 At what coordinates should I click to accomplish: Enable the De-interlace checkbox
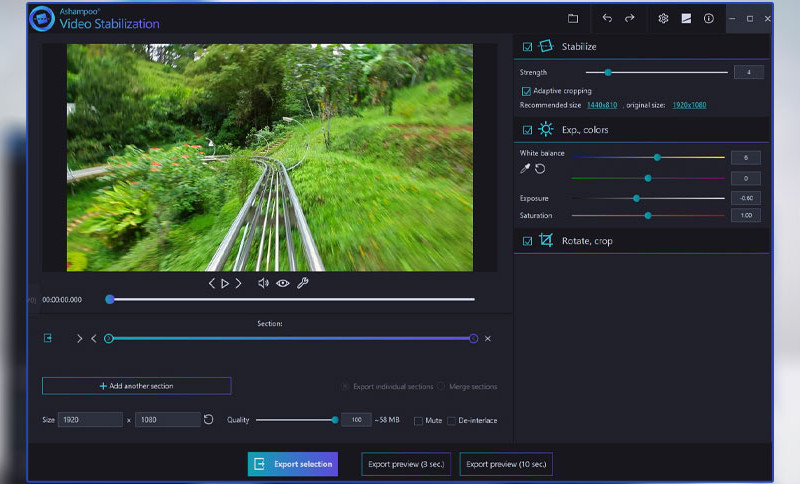[x=451, y=421]
